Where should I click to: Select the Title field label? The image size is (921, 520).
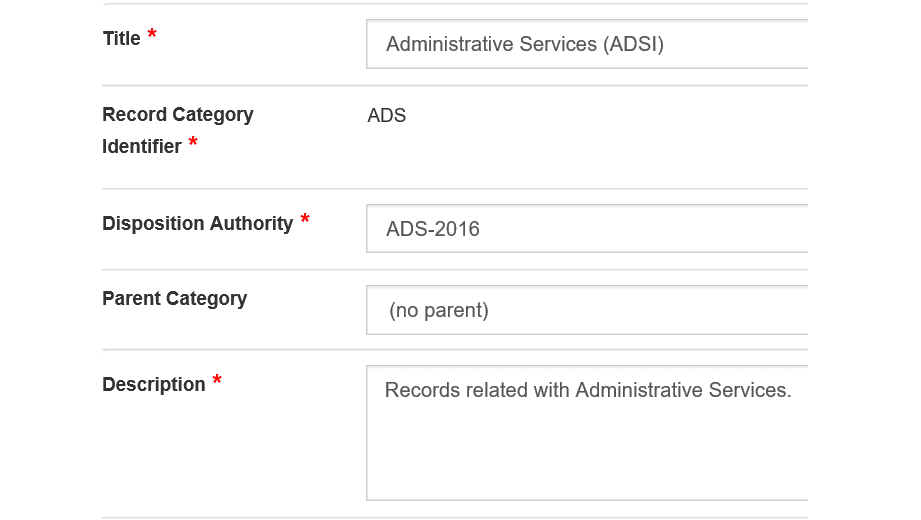(x=122, y=39)
